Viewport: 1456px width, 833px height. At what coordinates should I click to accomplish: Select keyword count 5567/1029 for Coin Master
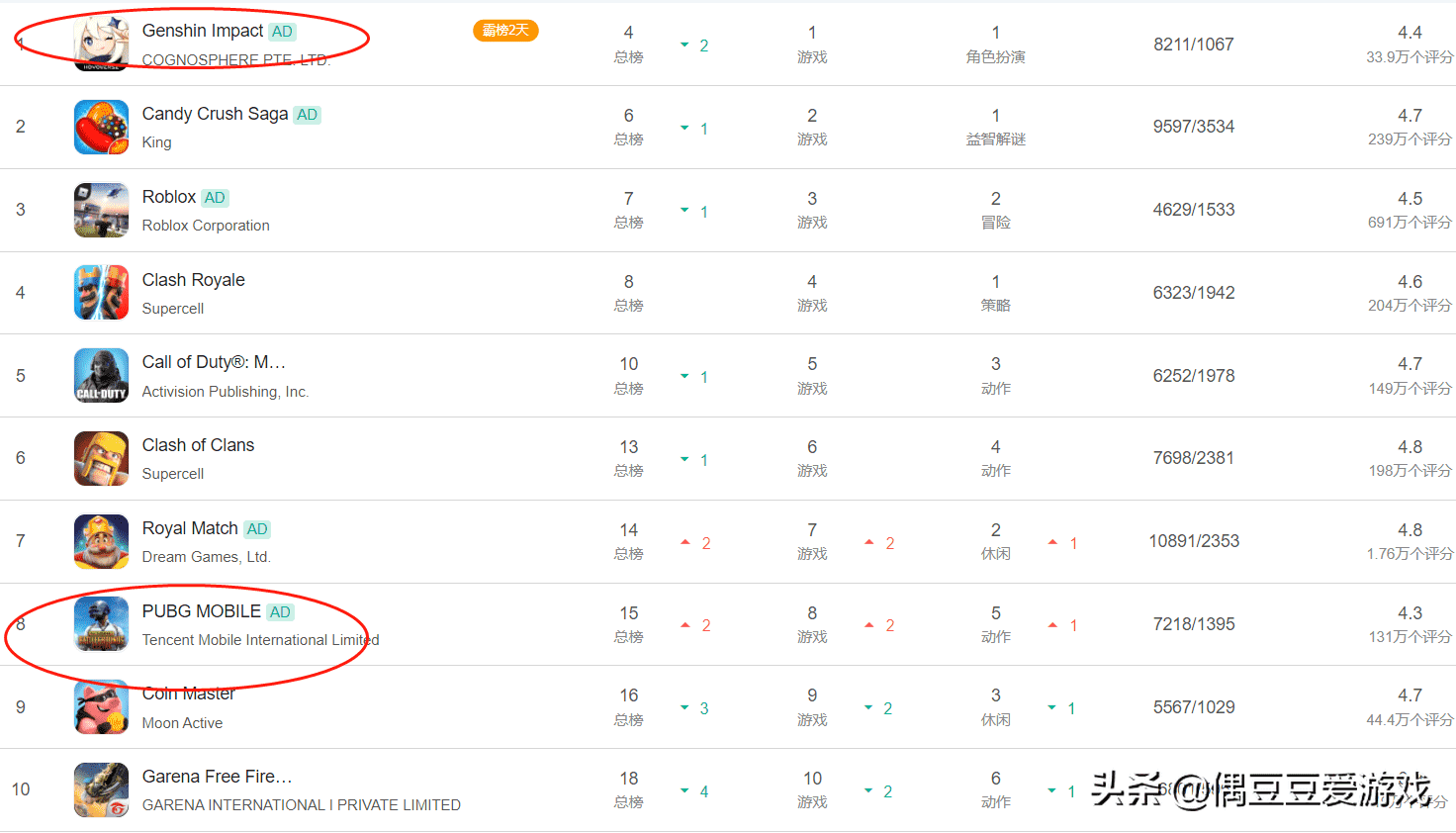pyautogui.click(x=1194, y=707)
